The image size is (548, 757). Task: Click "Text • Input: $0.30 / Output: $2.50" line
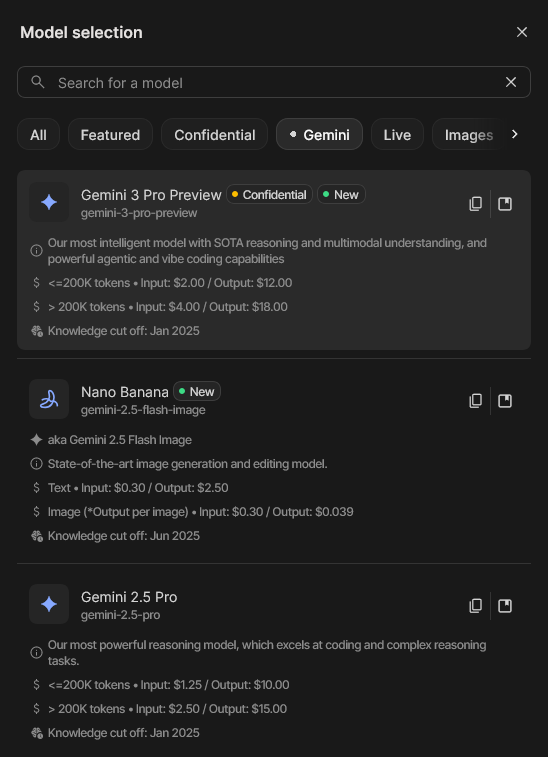point(138,488)
